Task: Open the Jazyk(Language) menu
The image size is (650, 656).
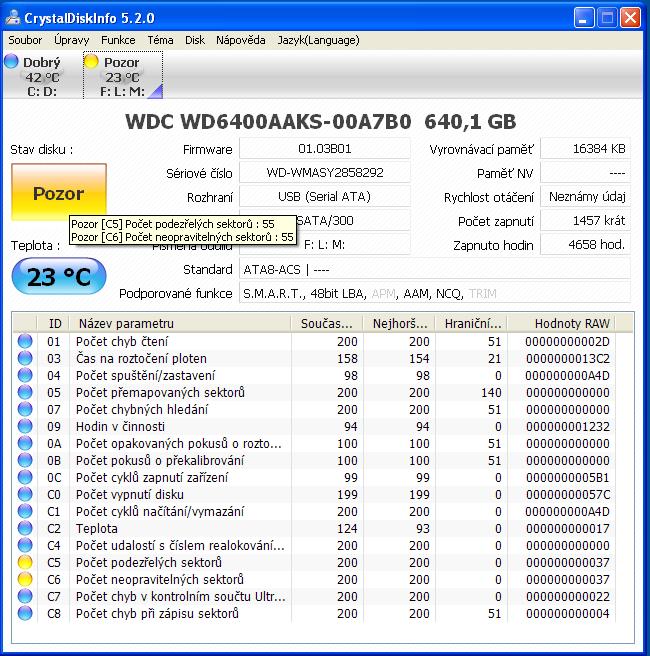Action: (318, 40)
